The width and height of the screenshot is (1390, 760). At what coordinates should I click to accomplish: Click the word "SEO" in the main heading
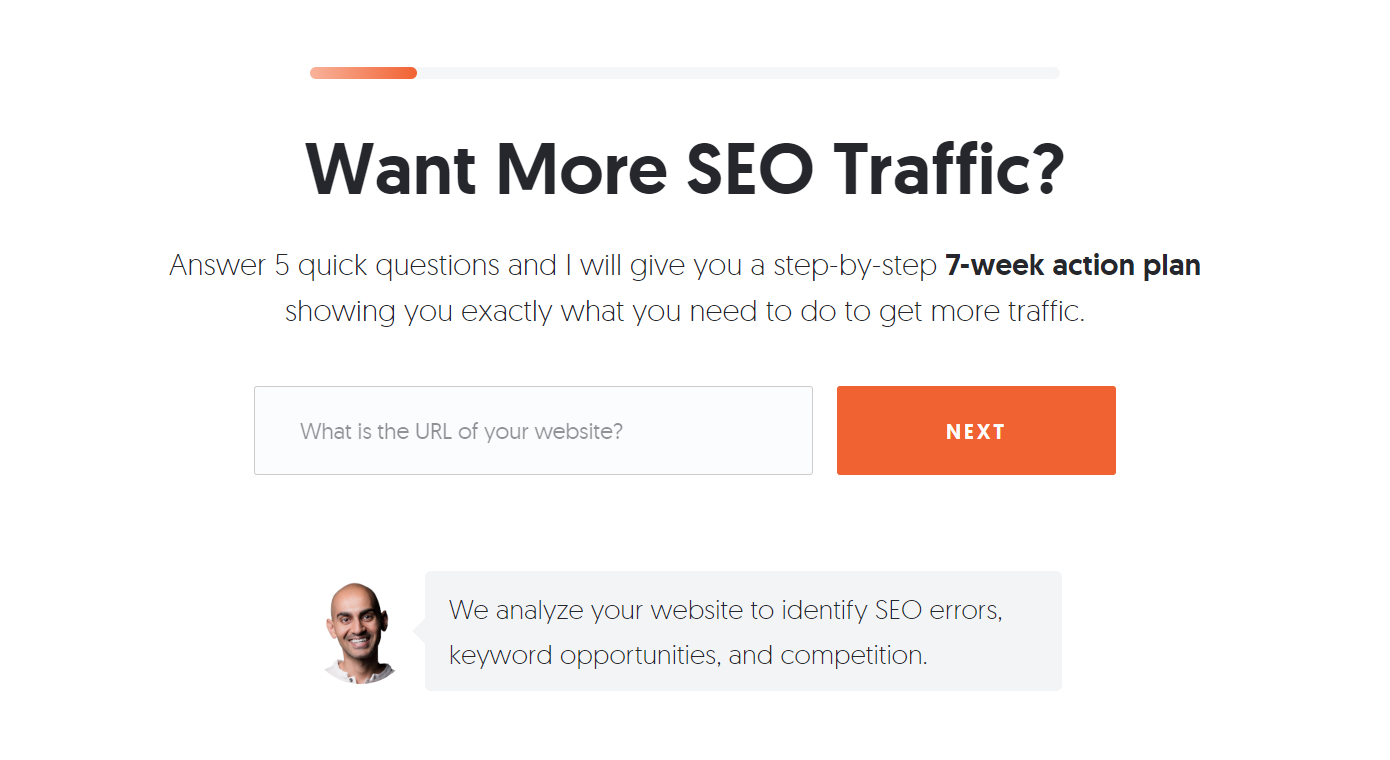(749, 169)
